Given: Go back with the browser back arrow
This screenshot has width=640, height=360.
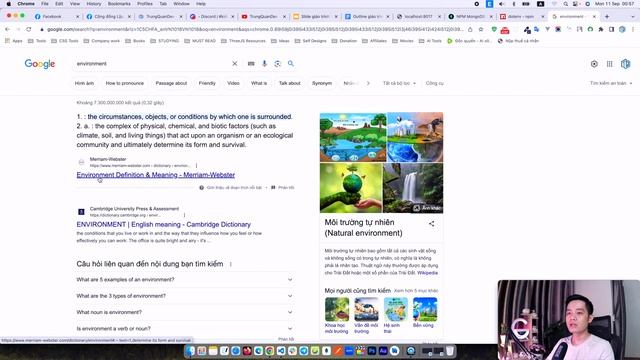Looking at the screenshot, I should [x=7, y=29].
